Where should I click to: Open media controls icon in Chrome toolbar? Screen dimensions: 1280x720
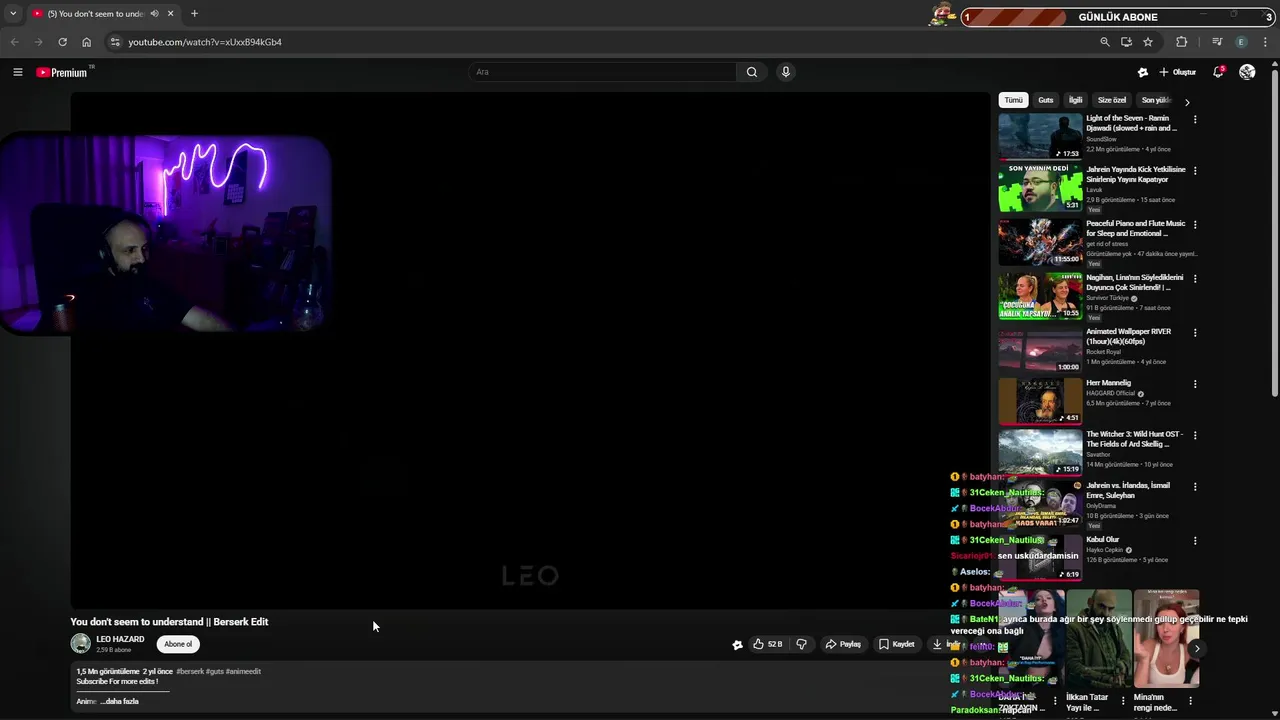coord(1217,42)
